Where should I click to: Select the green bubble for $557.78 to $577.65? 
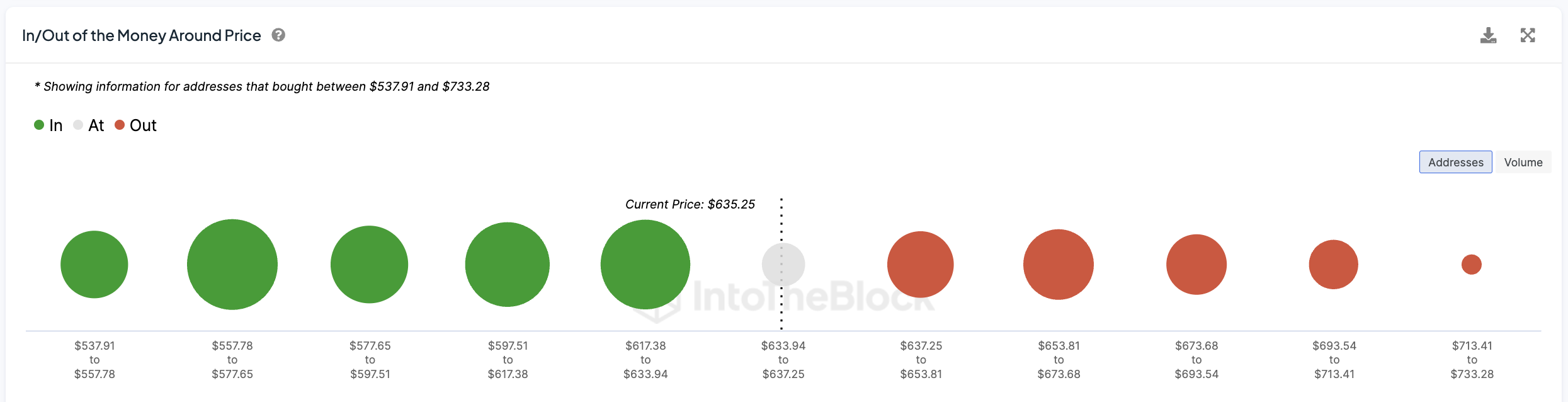(x=232, y=265)
